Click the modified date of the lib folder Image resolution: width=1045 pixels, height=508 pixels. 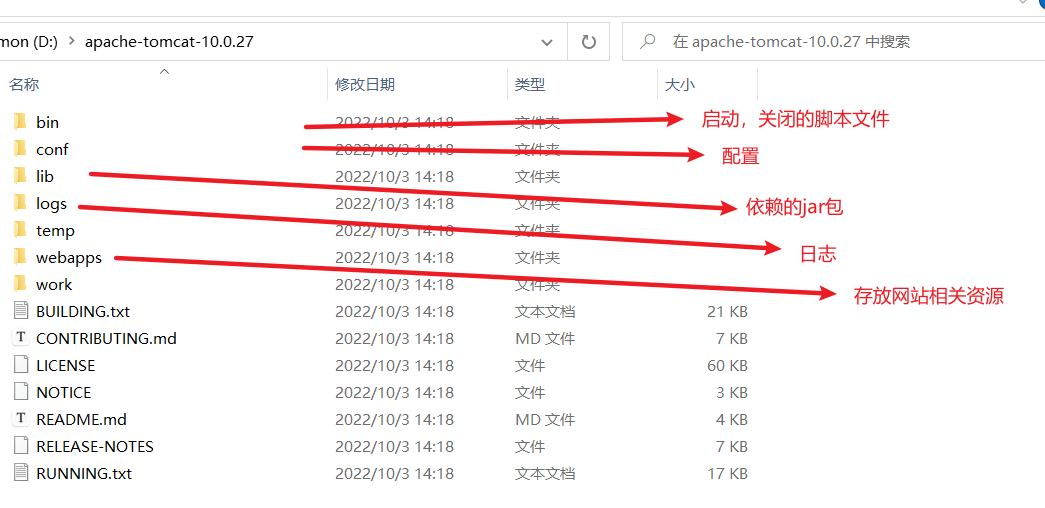pyautogui.click(x=394, y=177)
